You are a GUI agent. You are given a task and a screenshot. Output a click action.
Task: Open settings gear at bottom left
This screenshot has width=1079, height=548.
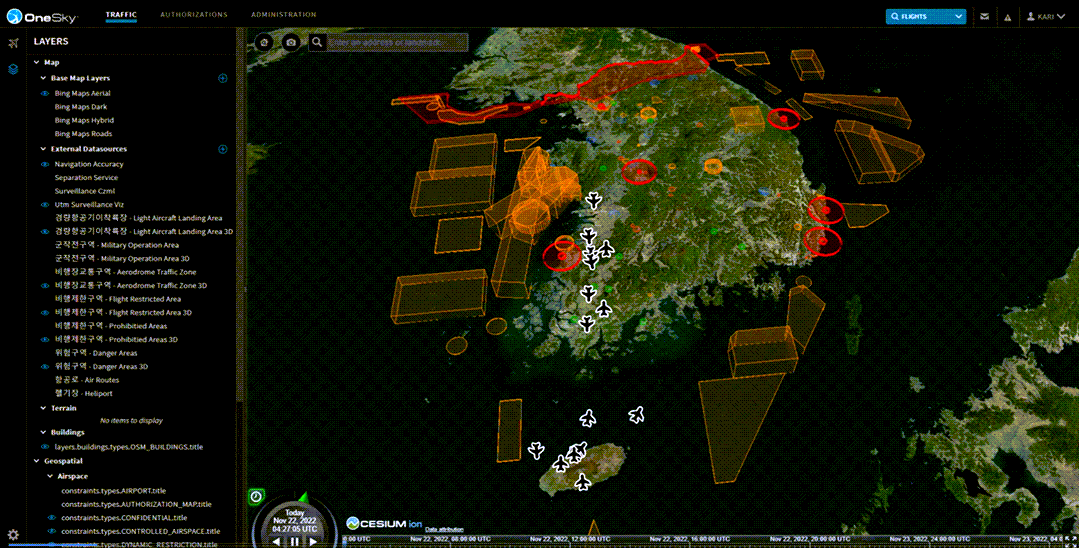[13, 535]
